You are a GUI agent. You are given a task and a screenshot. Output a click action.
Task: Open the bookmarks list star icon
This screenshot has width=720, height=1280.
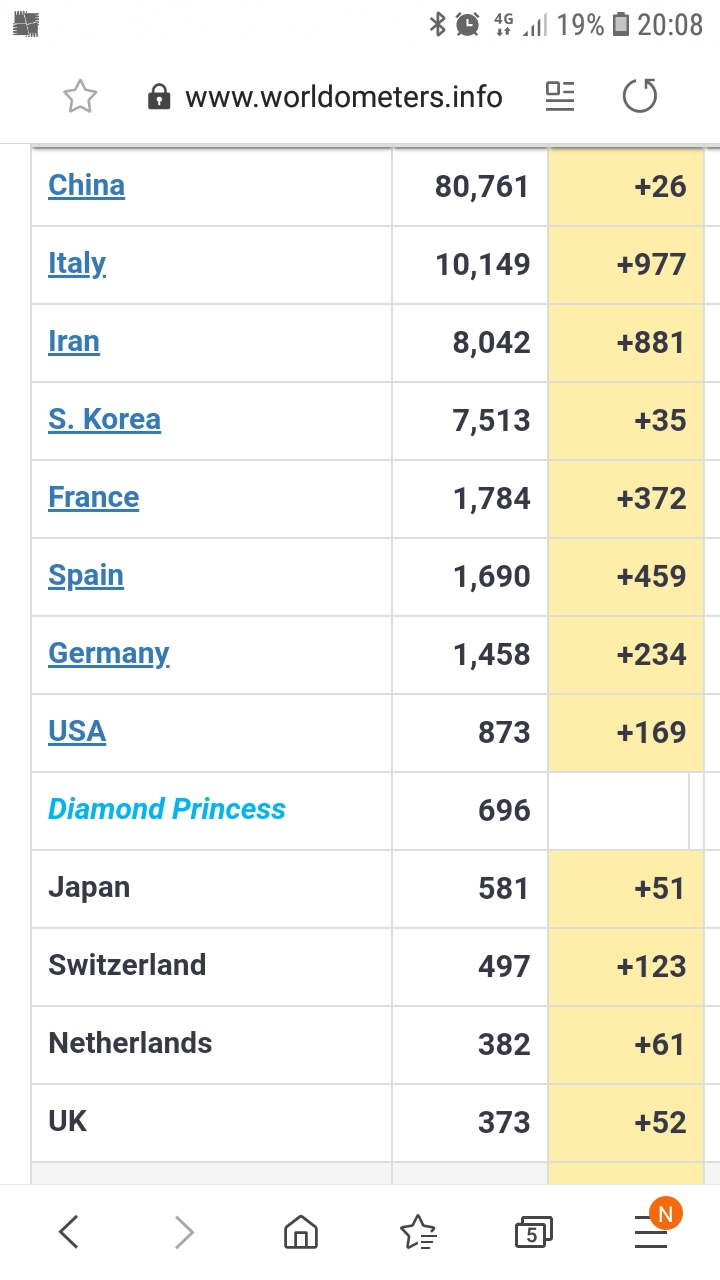click(x=417, y=1232)
